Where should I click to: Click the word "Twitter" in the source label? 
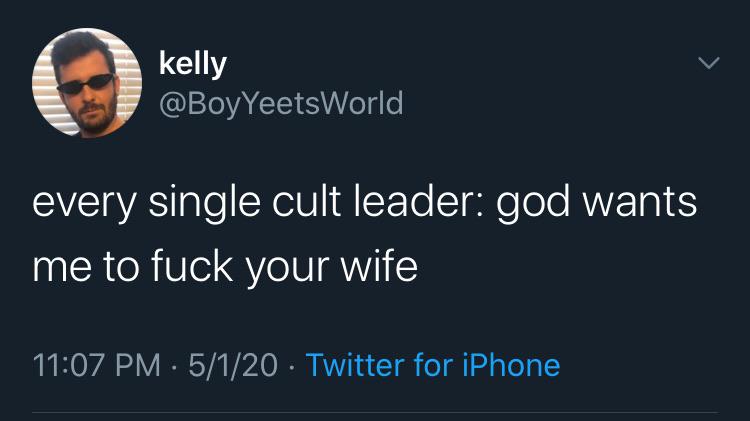(x=356, y=365)
